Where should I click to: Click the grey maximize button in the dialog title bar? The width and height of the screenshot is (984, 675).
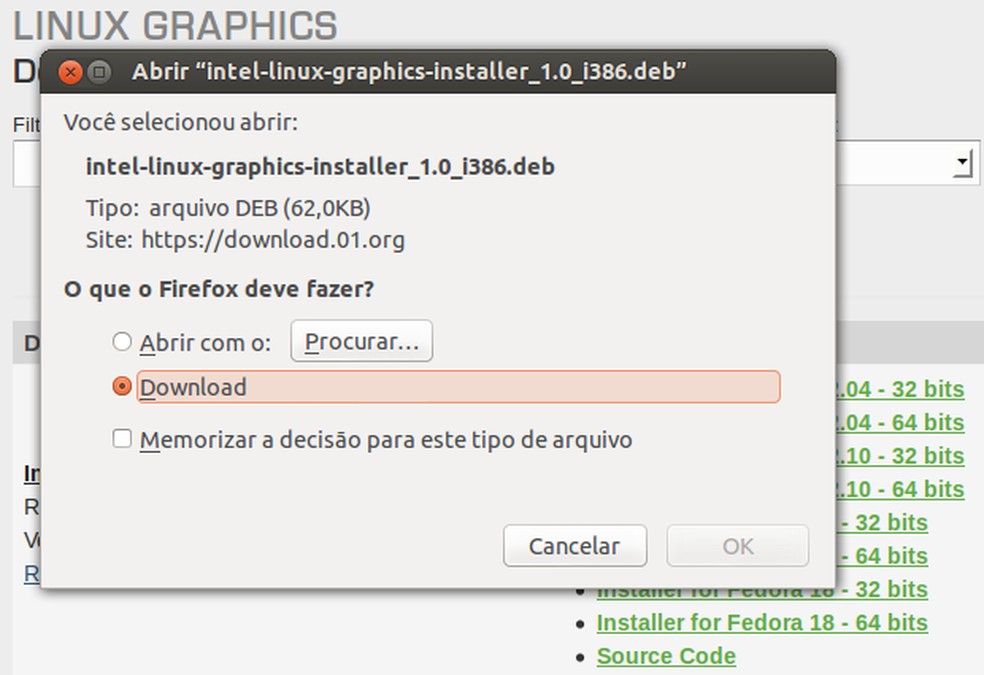coord(99,72)
